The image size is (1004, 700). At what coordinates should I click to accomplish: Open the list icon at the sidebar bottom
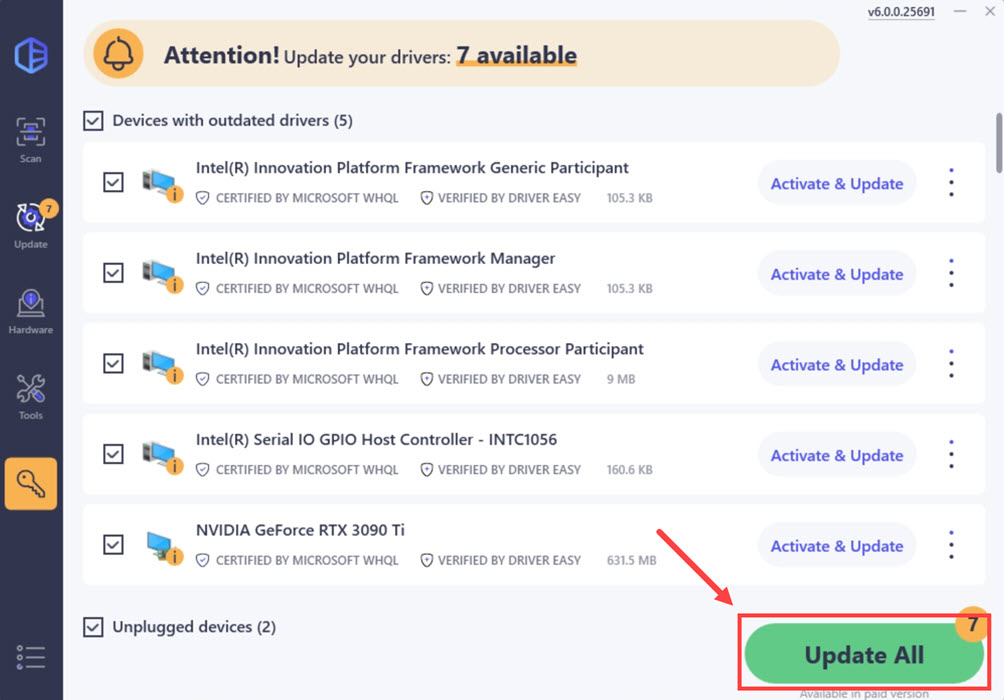pos(31,657)
